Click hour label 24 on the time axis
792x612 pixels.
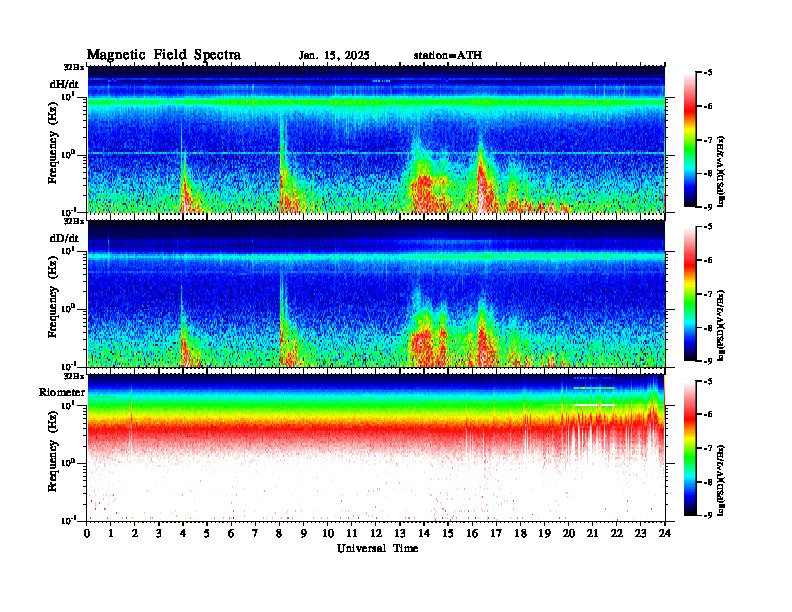(x=665, y=533)
